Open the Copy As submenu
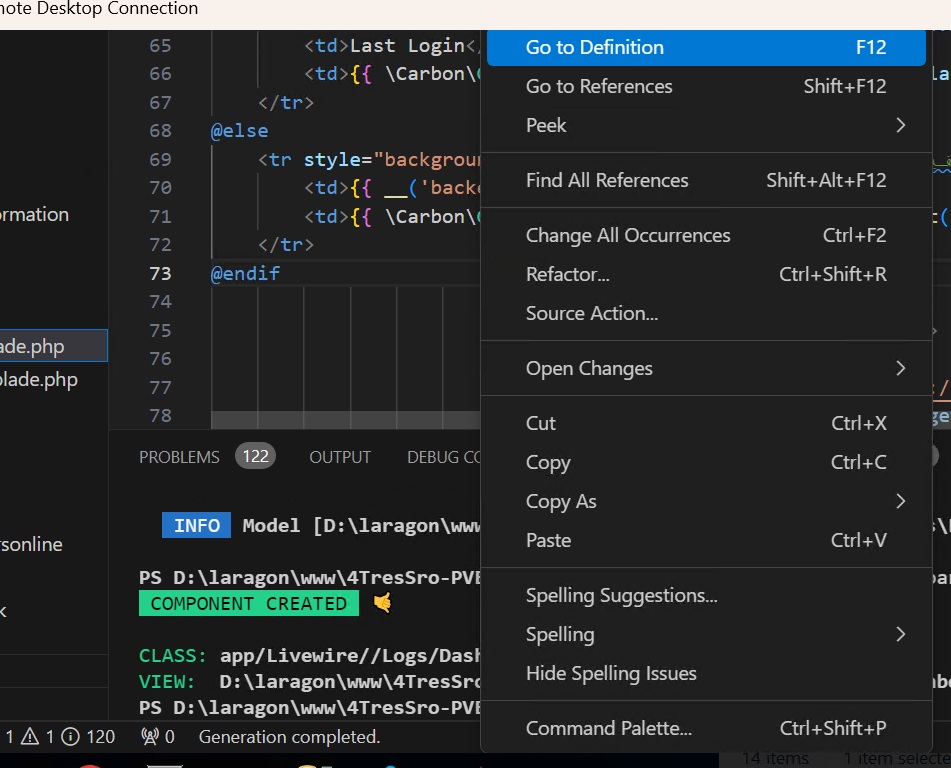 pyautogui.click(x=705, y=501)
